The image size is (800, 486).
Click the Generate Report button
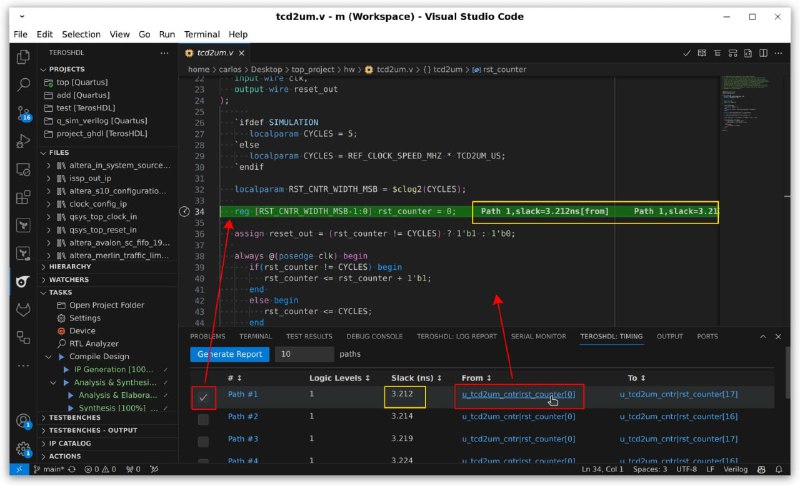tap(230, 354)
